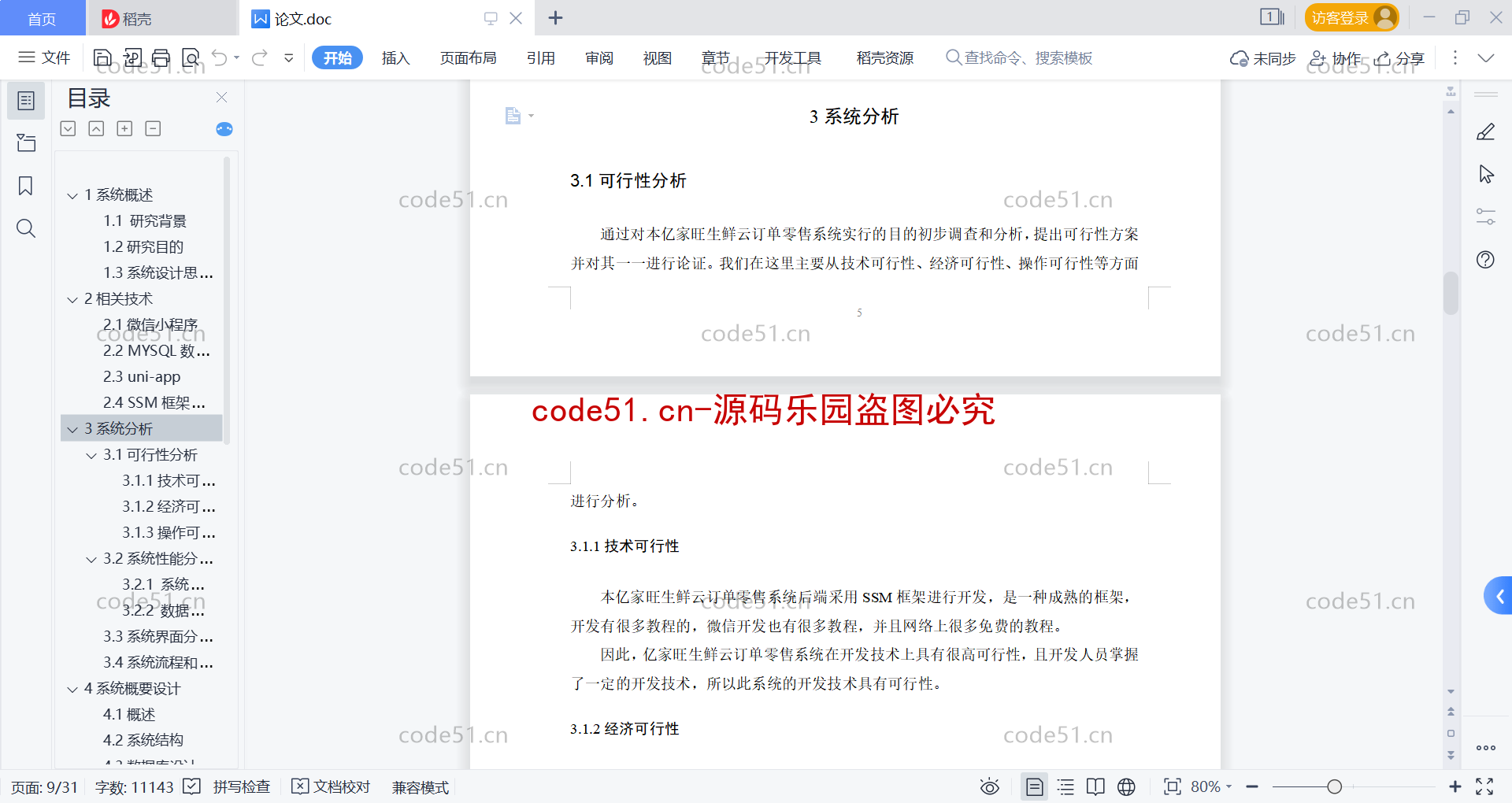1512x803 pixels.
Task: Toggle 拼写检查 spell check
Action: 228,786
